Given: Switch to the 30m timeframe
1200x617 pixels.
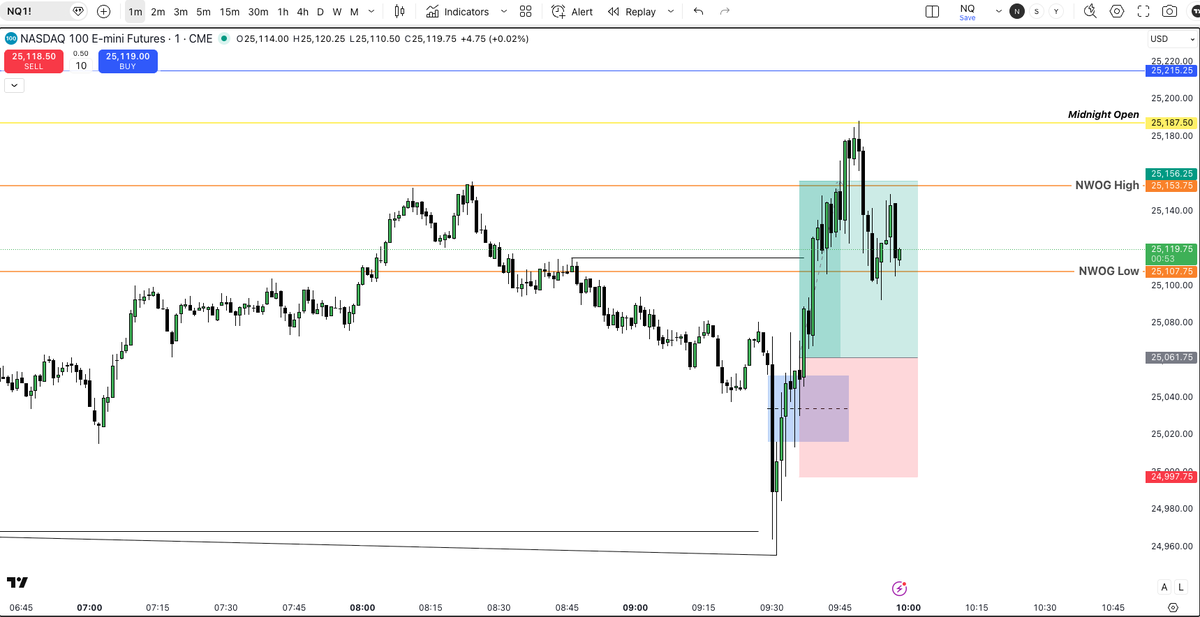Looking at the screenshot, I should pyautogui.click(x=258, y=12).
